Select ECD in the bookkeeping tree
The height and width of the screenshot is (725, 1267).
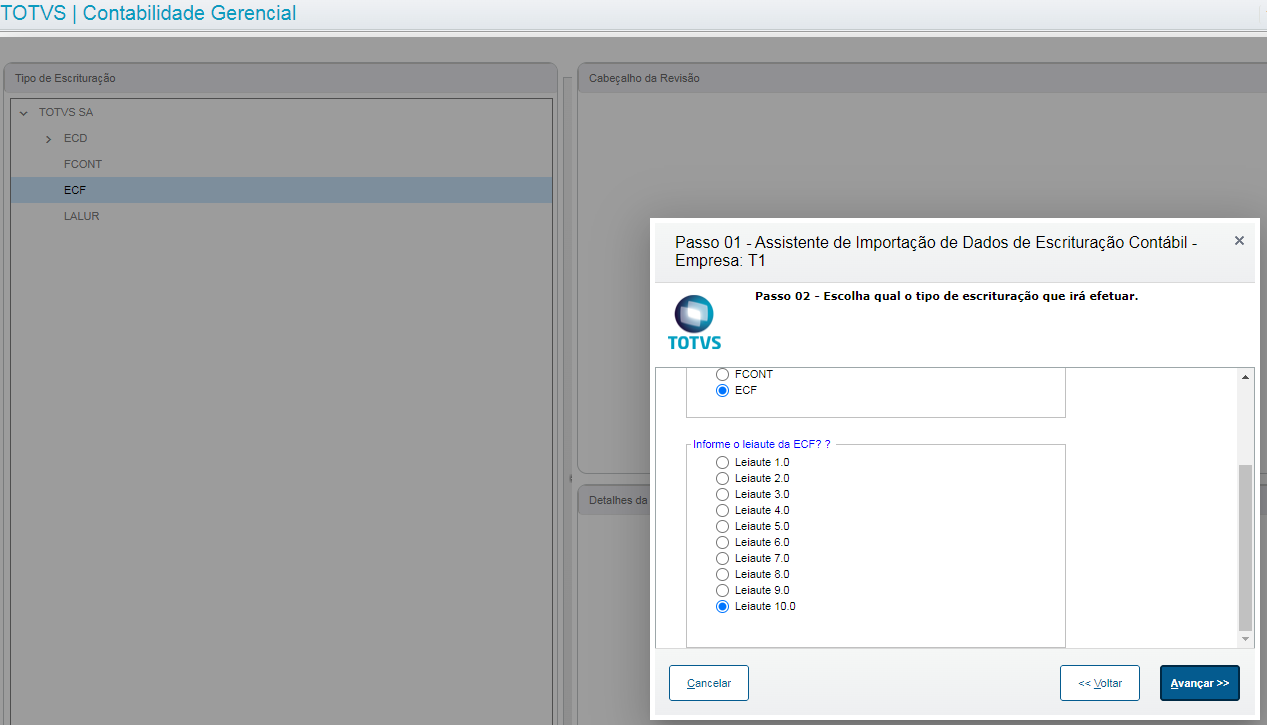[x=75, y=138]
